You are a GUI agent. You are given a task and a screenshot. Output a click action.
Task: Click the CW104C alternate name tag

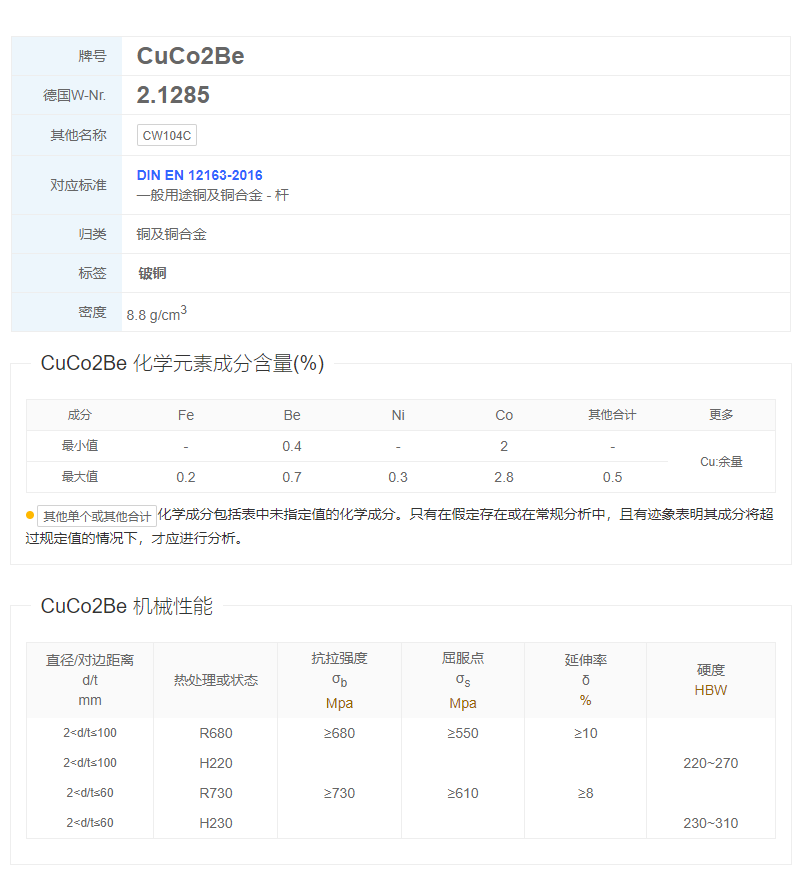pos(167,135)
